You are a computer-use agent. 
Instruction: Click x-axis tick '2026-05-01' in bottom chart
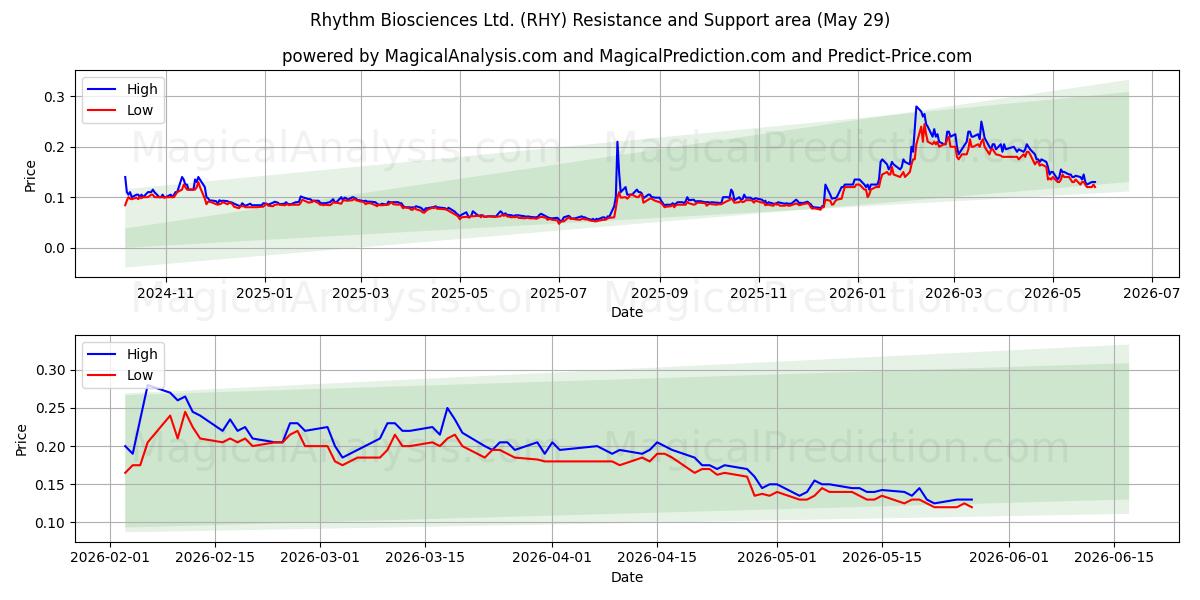pyautogui.click(x=777, y=558)
